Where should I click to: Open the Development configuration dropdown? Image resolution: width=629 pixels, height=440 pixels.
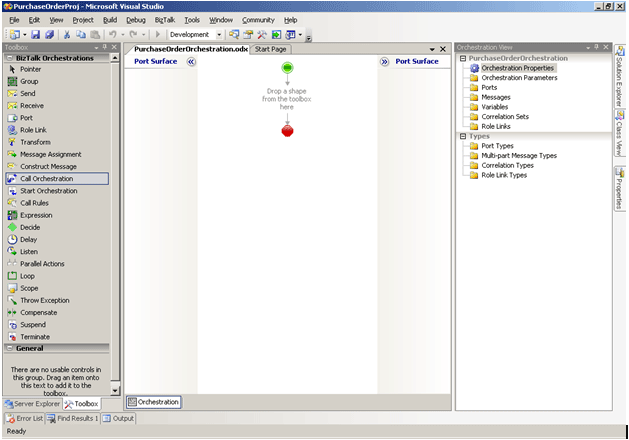click(x=219, y=35)
